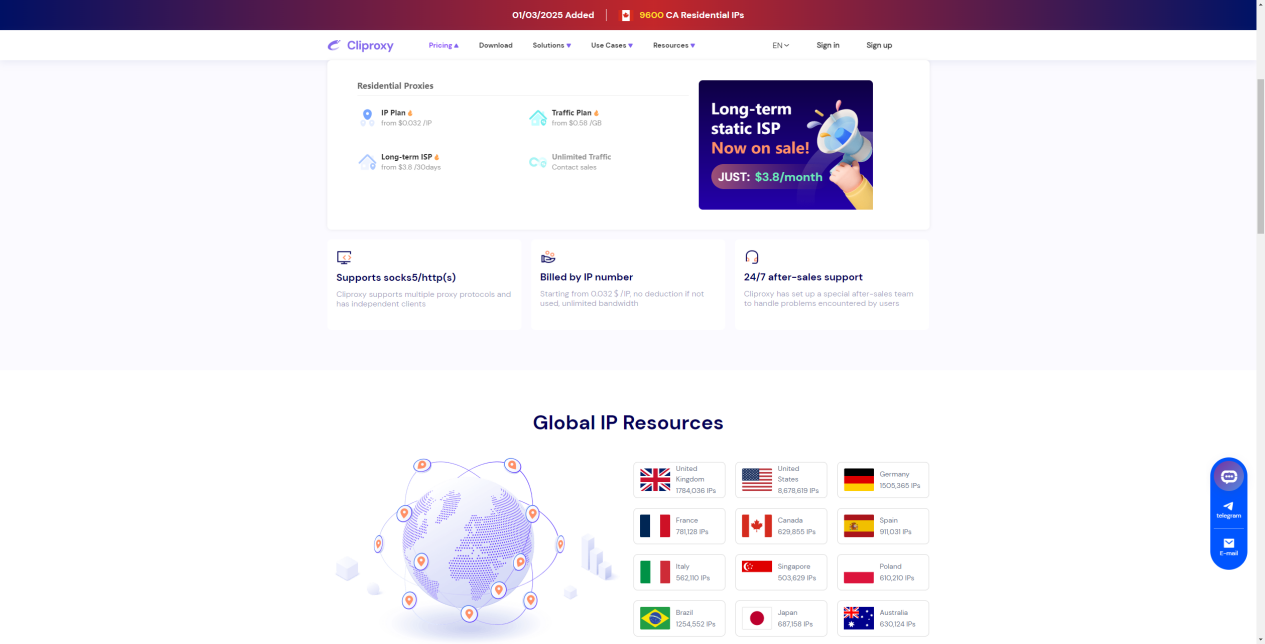
Task: Expand the Solutions dropdown
Action: pos(551,45)
